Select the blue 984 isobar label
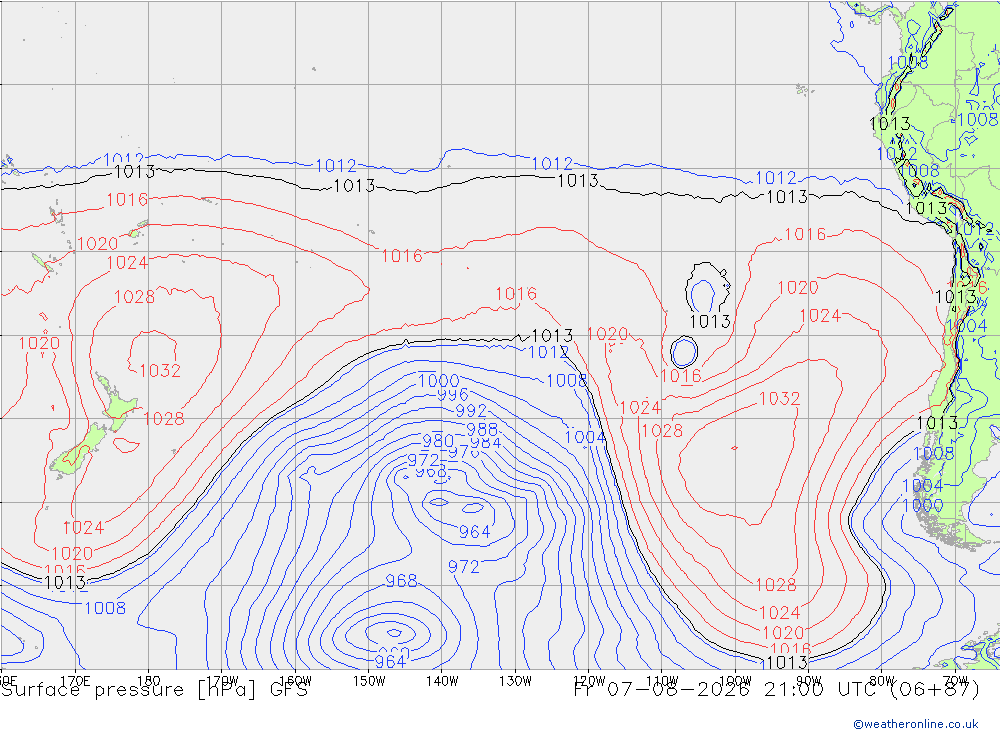Screen dimensions: 1000x733 [485, 443]
